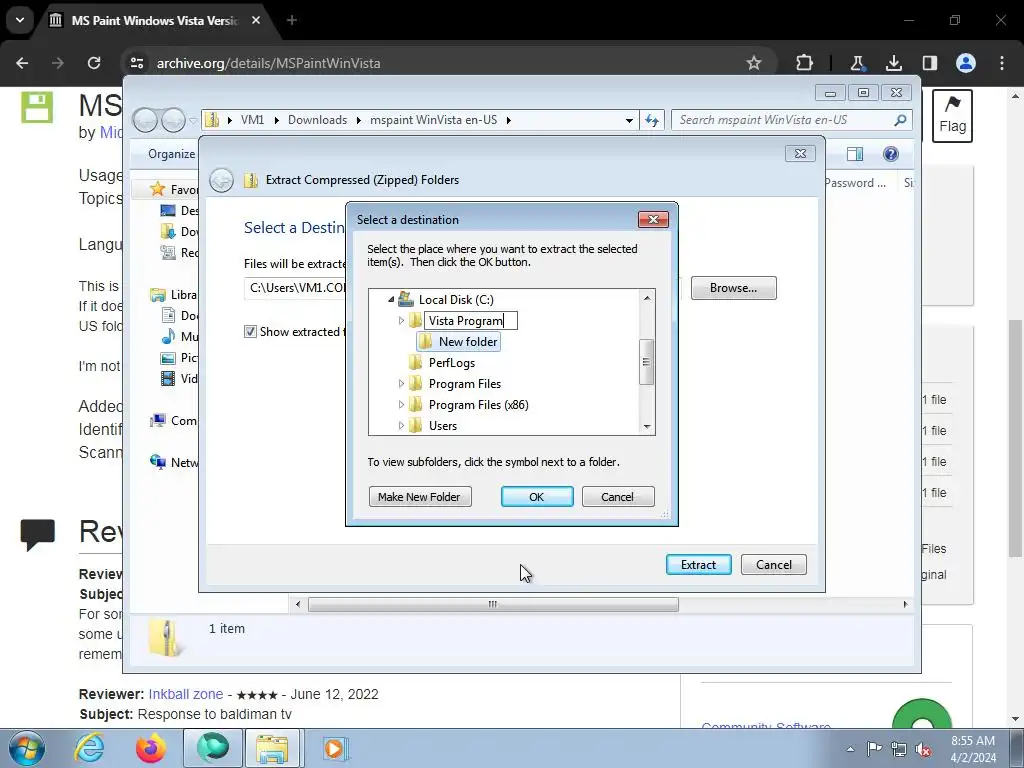The height and width of the screenshot is (768, 1024).
Task: Click the Flag button on archive page
Action: coord(952,116)
